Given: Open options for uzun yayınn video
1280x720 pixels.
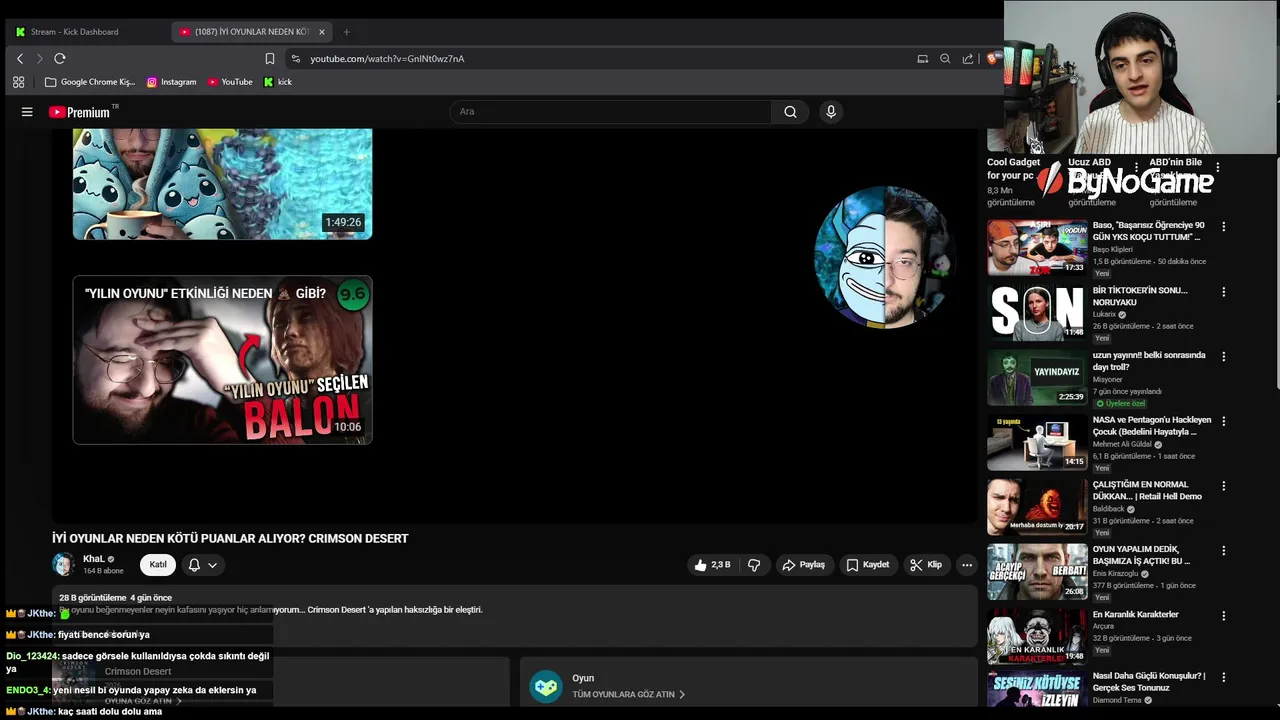Looking at the screenshot, I should [x=1223, y=357].
